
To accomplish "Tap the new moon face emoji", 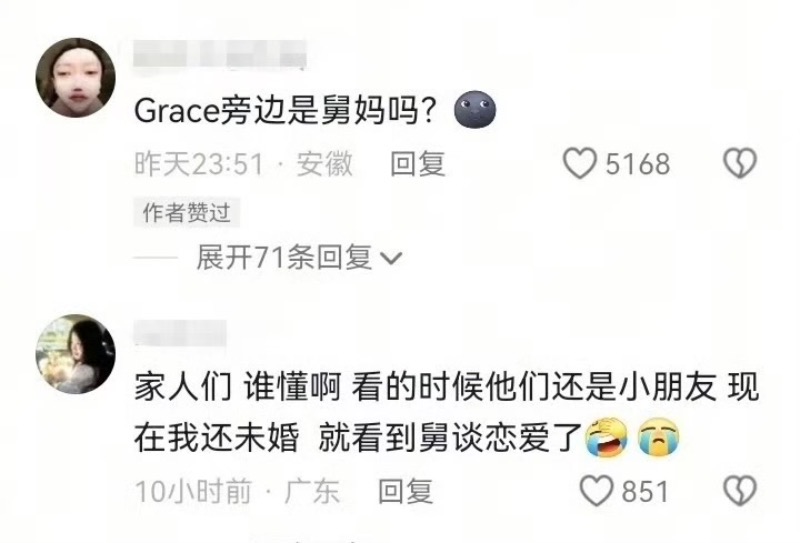I will pyautogui.click(x=475, y=110).
